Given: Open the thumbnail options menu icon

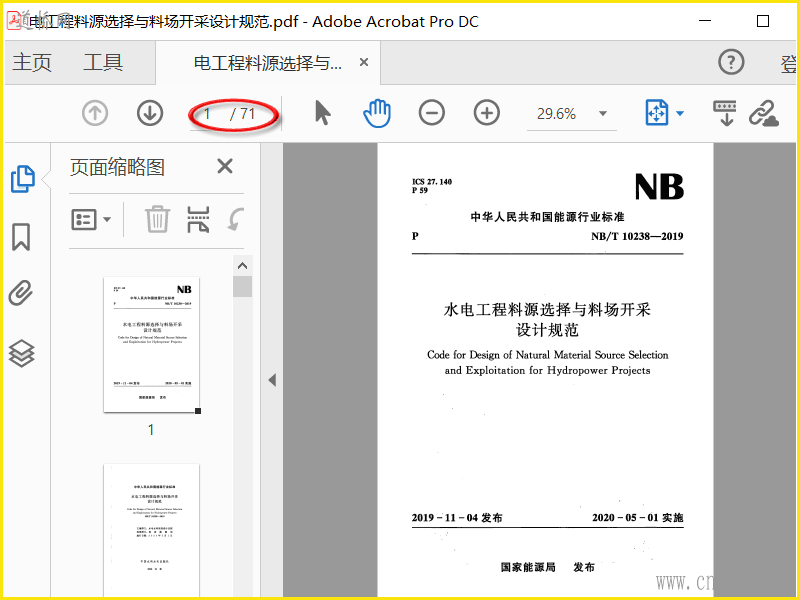Looking at the screenshot, I should pyautogui.click(x=91, y=220).
